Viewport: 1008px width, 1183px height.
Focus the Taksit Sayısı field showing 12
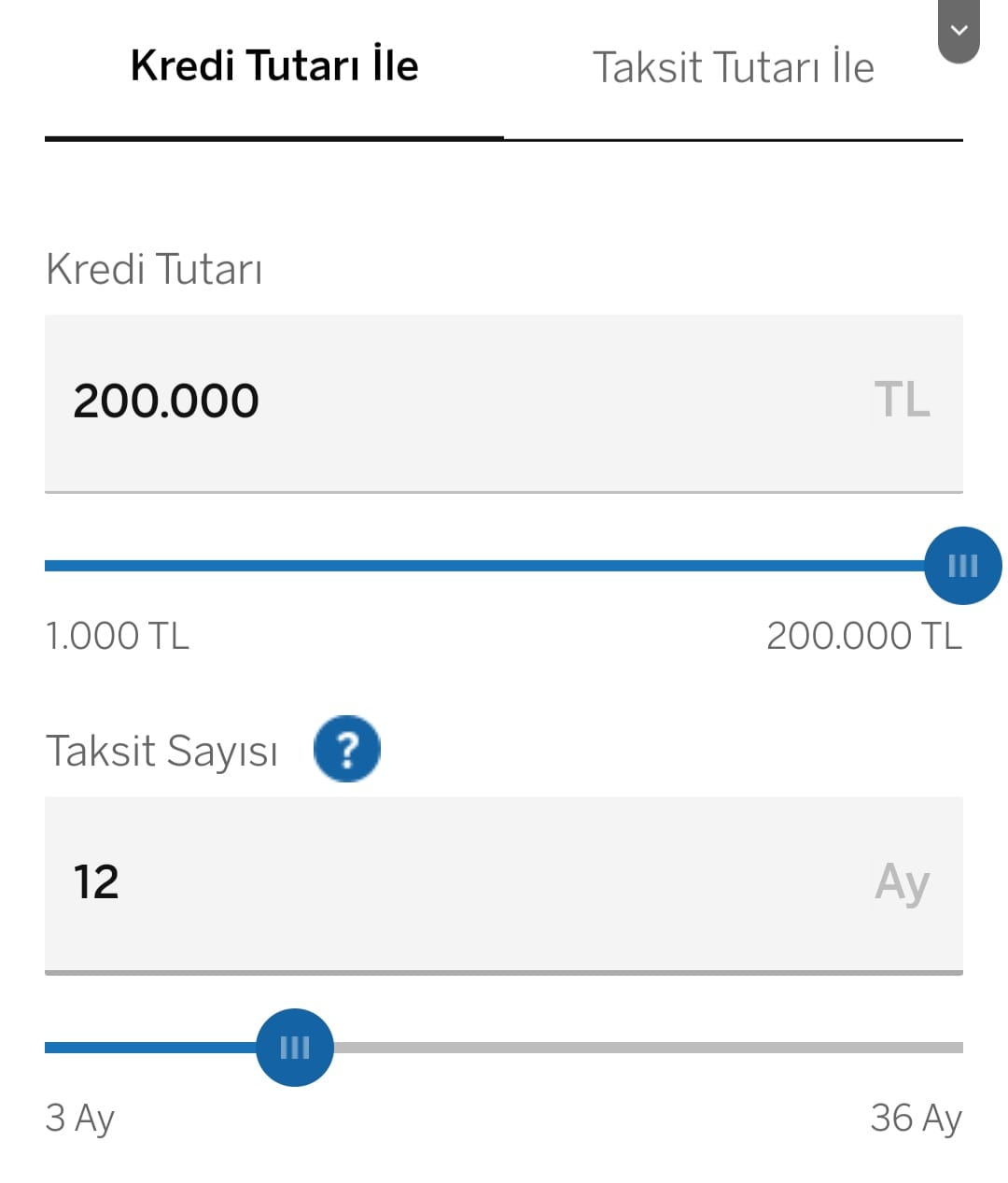(504, 884)
